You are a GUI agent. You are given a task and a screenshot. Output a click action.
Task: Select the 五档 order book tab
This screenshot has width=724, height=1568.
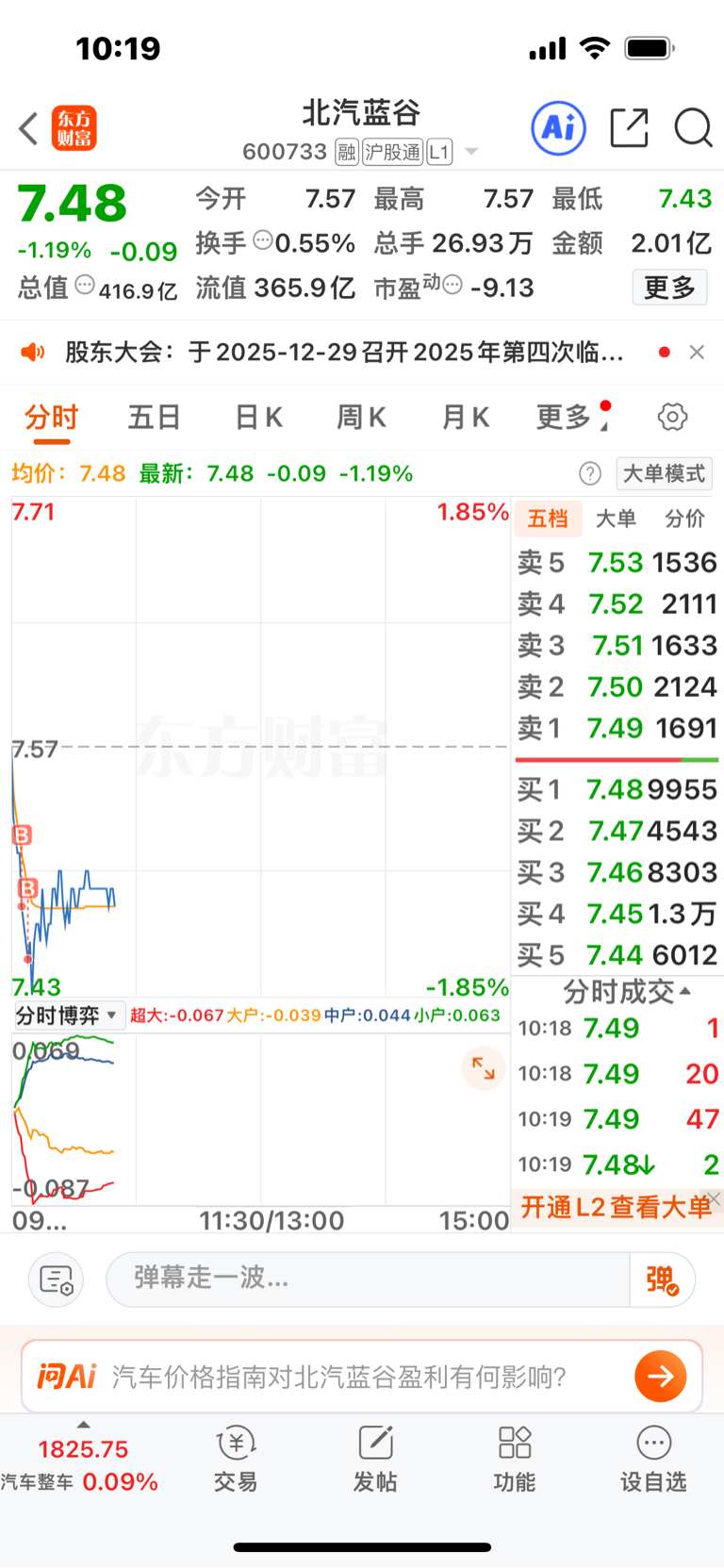(x=548, y=519)
